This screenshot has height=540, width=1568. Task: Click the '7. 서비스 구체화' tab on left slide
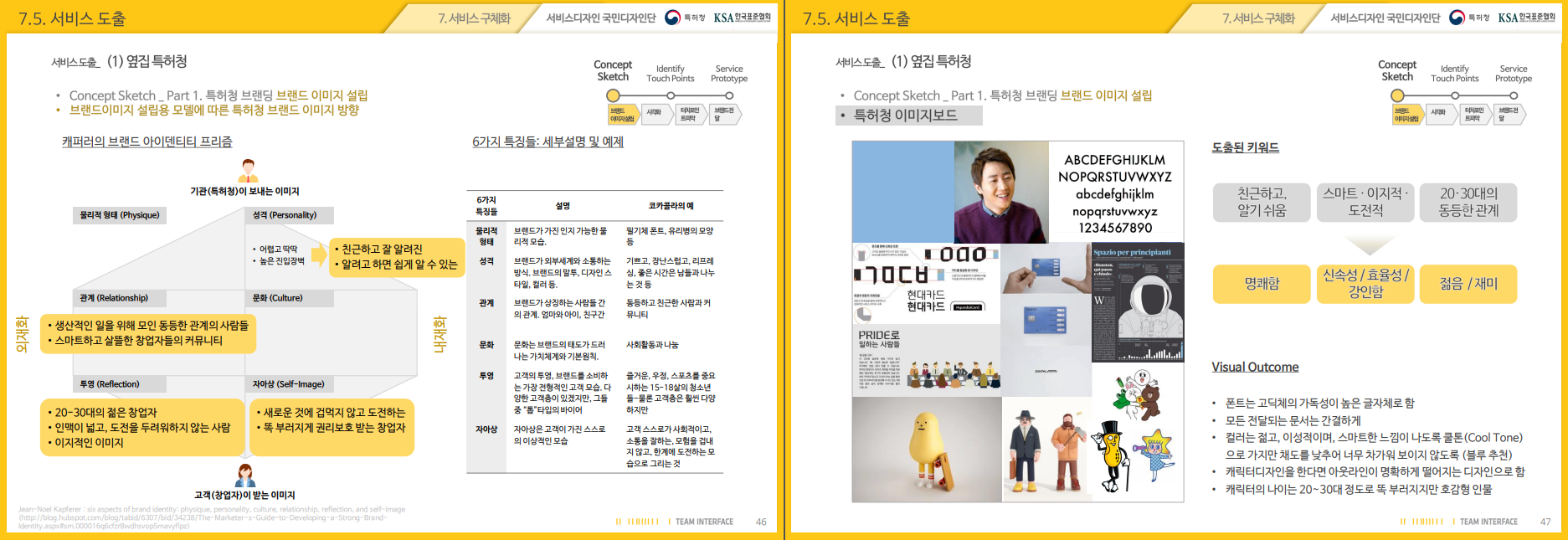coord(474,18)
